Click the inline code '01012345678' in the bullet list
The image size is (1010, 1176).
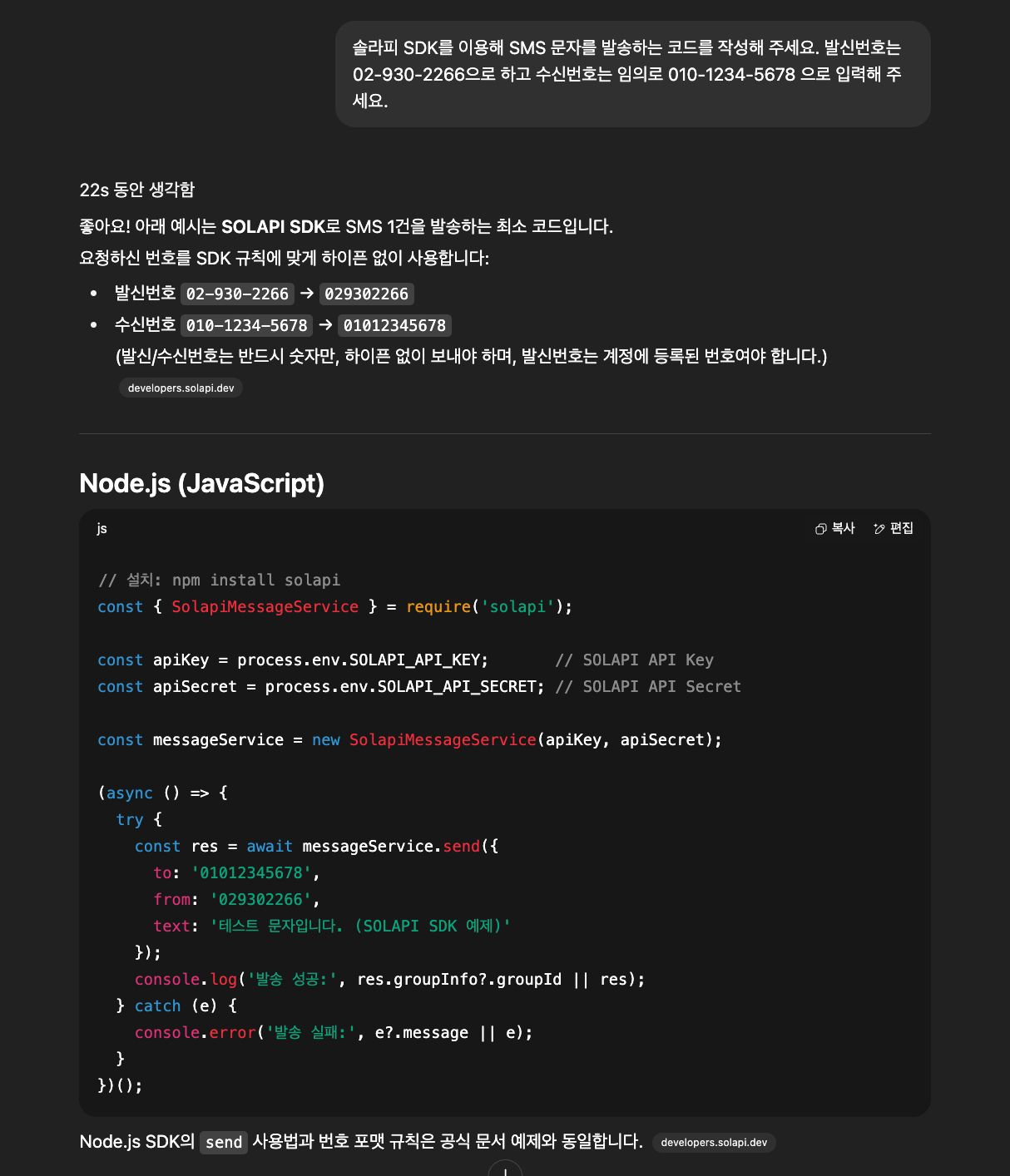point(394,325)
